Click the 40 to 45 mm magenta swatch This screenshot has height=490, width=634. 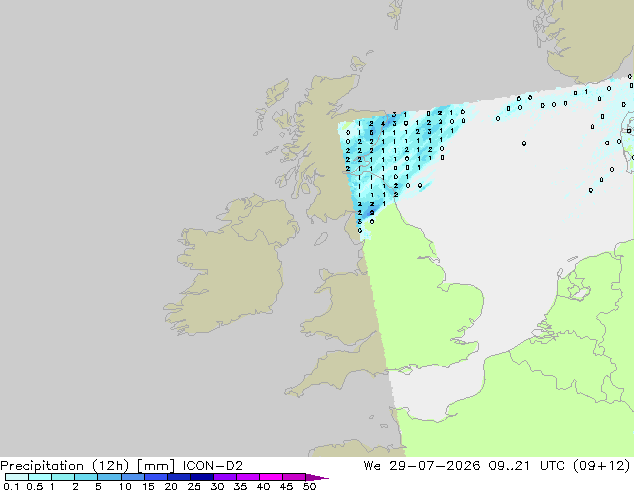[x=271, y=477]
